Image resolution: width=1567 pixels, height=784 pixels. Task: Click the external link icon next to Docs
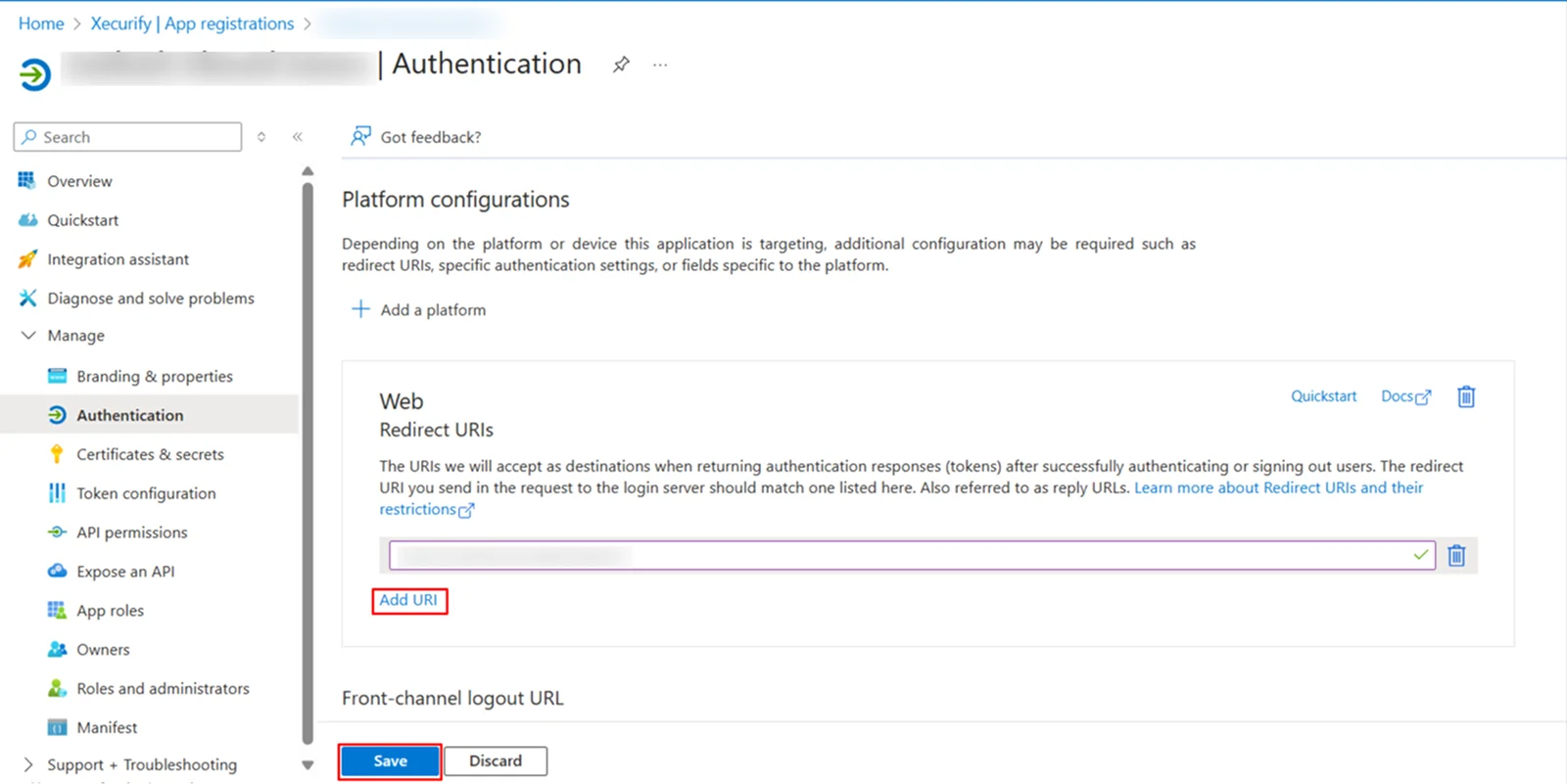(1423, 397)
